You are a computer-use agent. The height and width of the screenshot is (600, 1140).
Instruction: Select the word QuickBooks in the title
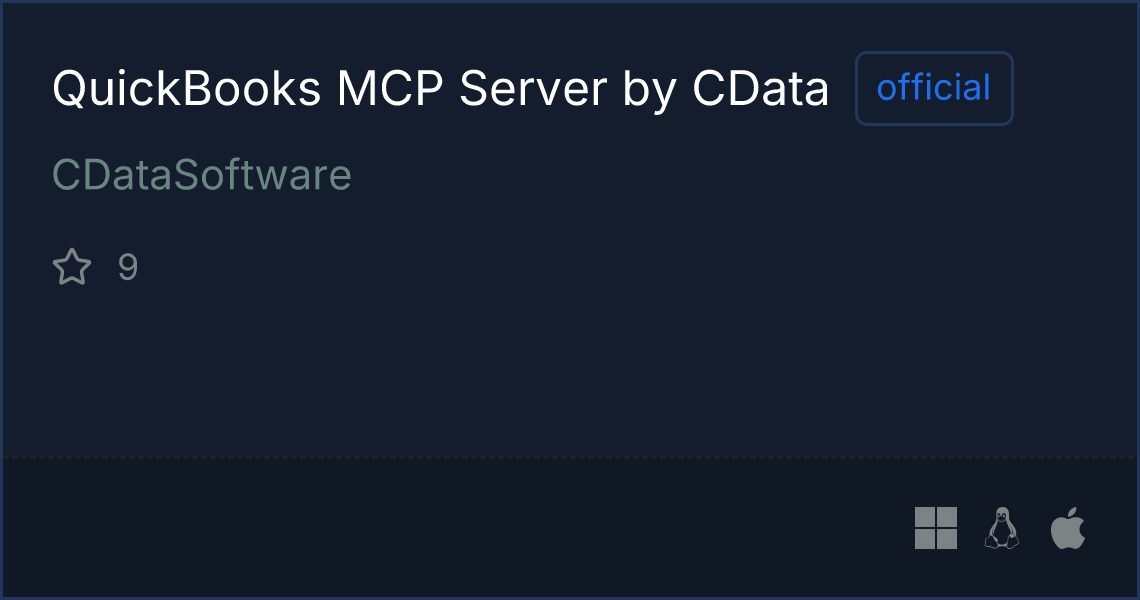187,89
